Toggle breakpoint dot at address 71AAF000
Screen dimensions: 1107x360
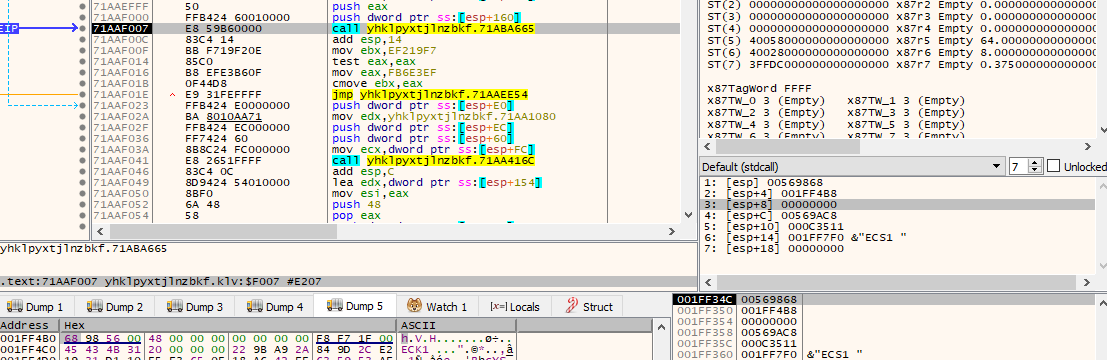(x=83, y=18)
